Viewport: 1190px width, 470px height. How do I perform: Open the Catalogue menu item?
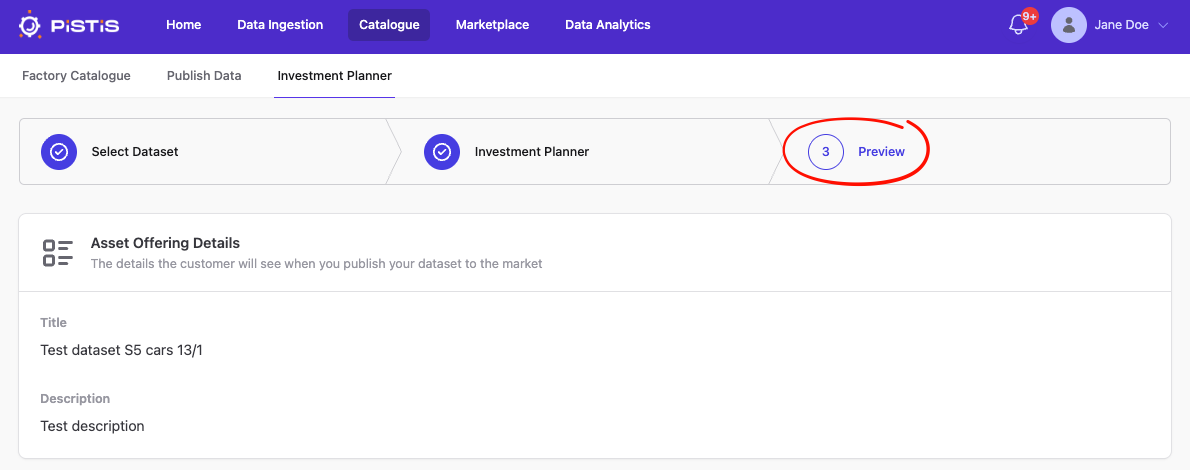389,25
